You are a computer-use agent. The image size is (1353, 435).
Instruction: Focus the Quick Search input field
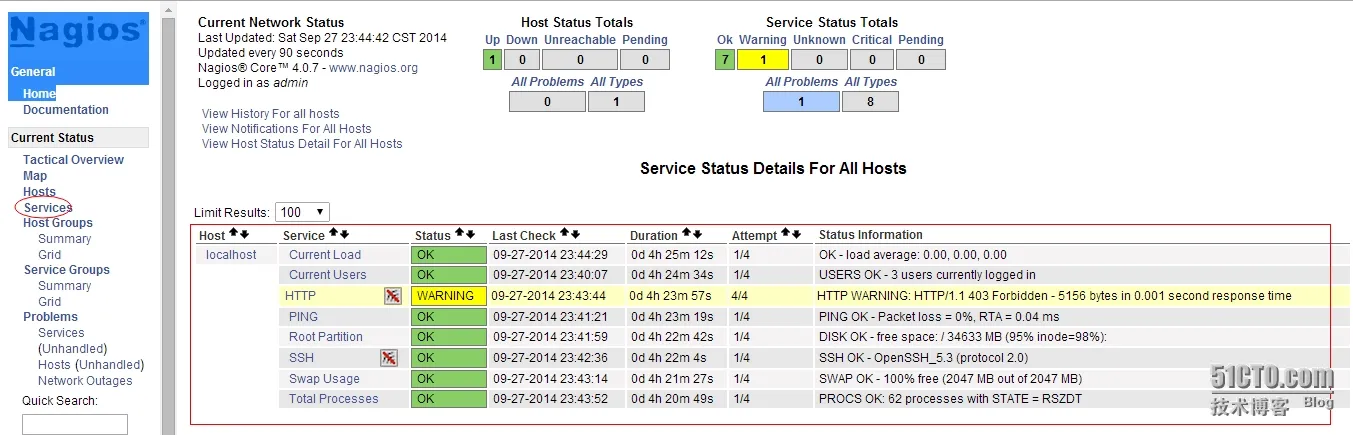point(75,425)
